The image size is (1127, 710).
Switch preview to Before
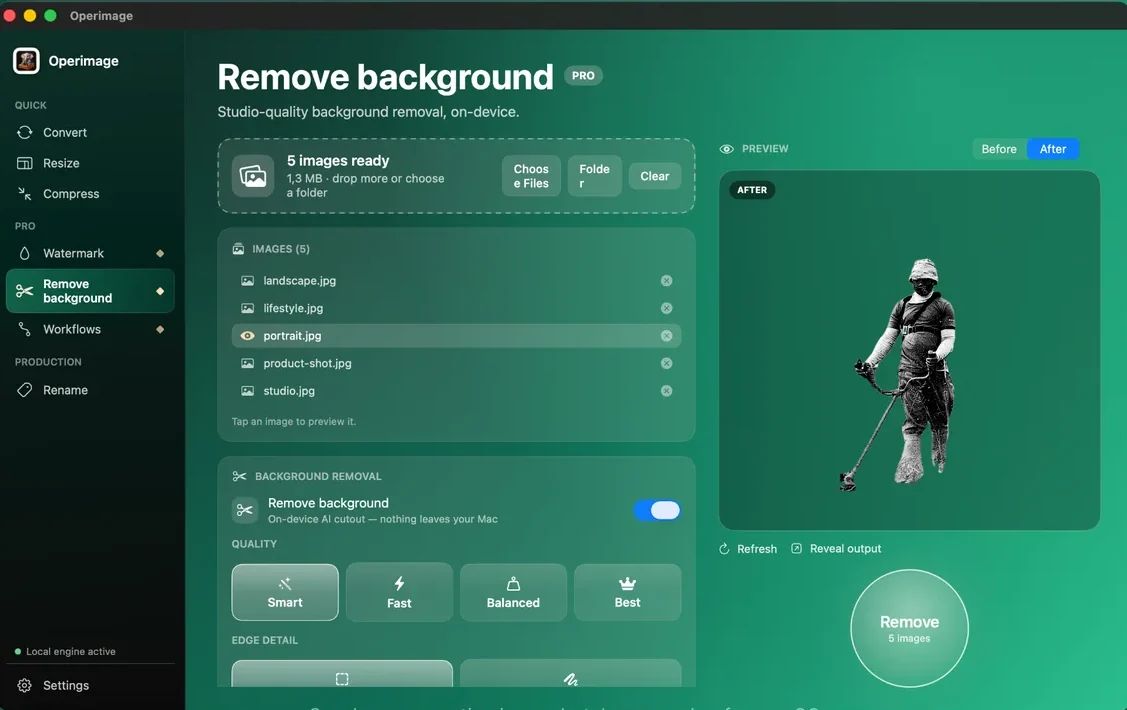[x=999, y=149]
